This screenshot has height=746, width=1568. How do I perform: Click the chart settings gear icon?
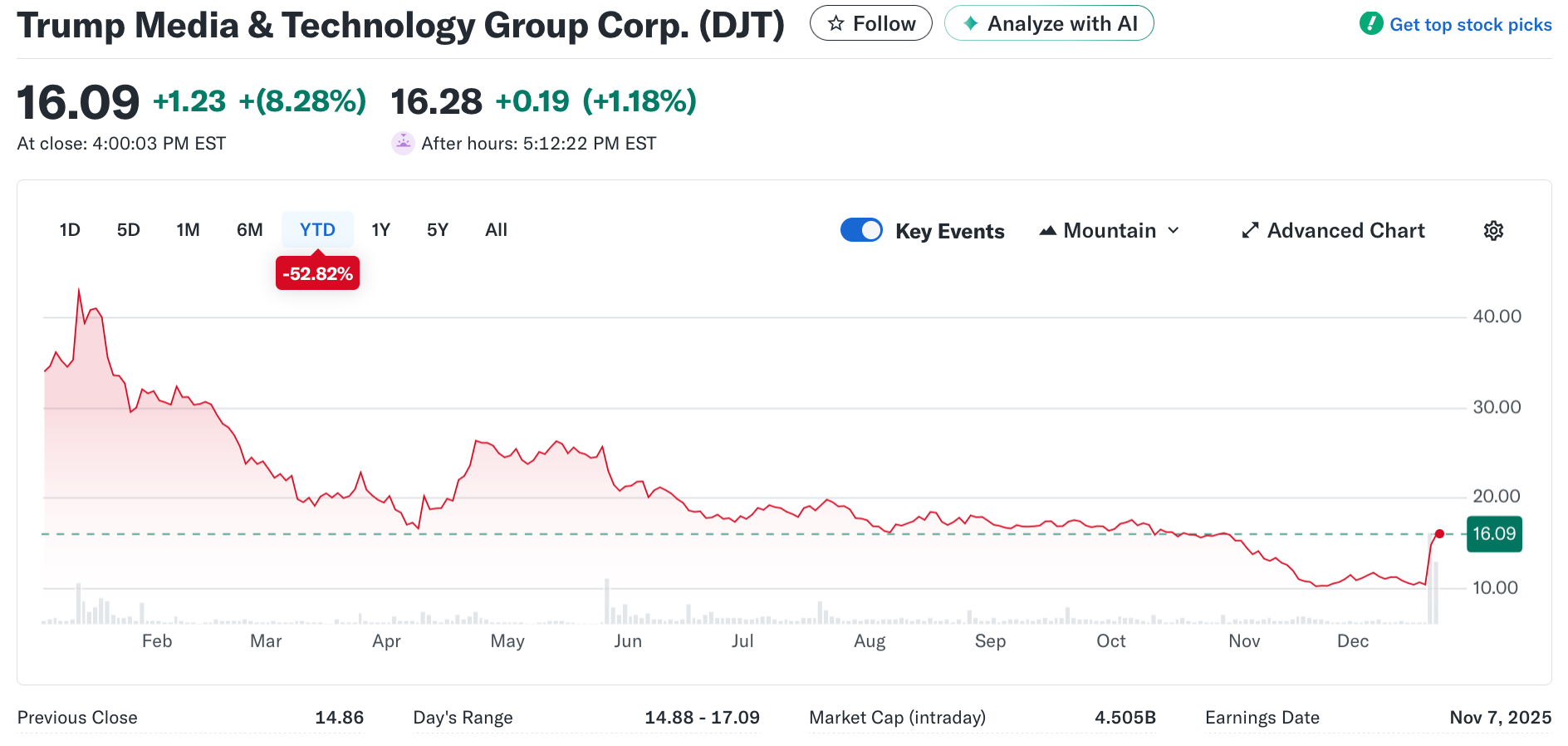click(1493, 231)
